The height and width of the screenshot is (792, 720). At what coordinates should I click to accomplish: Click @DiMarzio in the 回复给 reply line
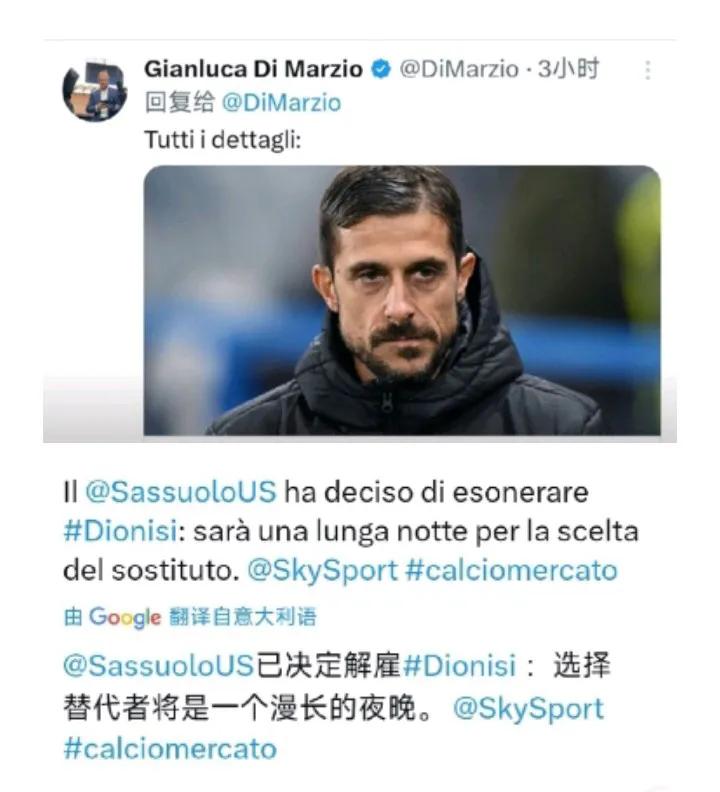click(x=281, y=103)
